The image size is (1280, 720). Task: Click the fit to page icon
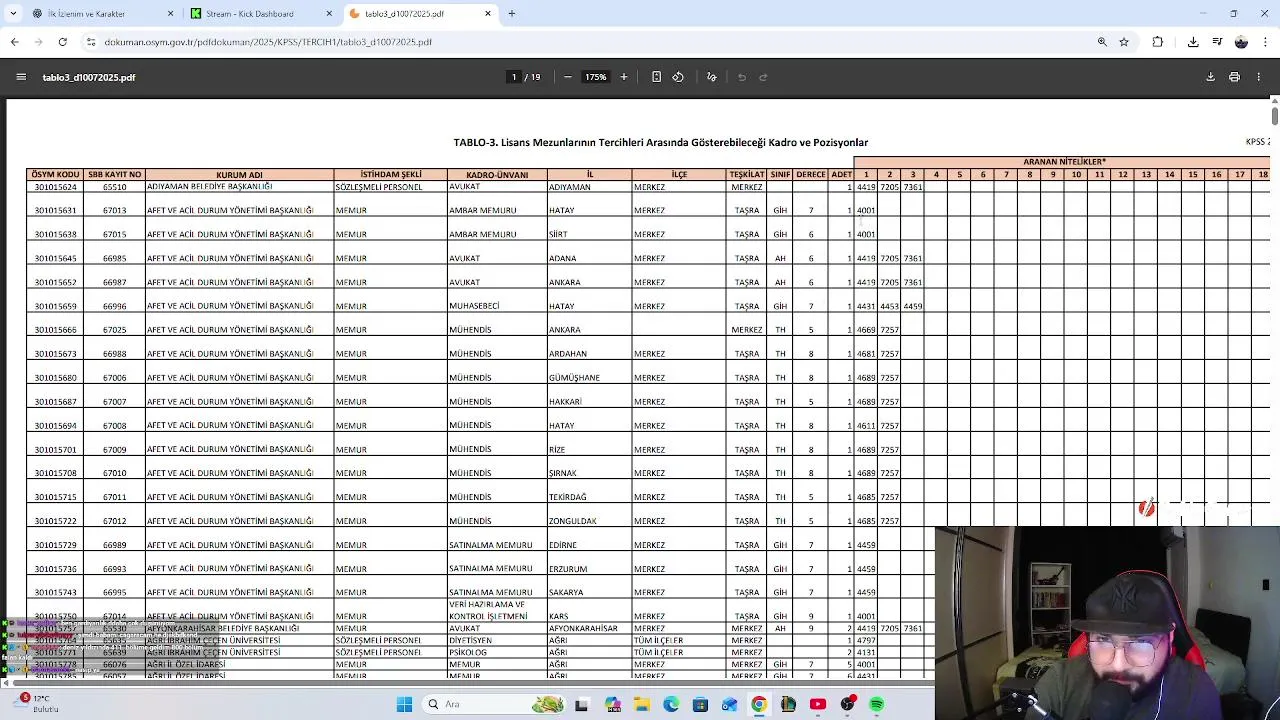pos(656,77)
